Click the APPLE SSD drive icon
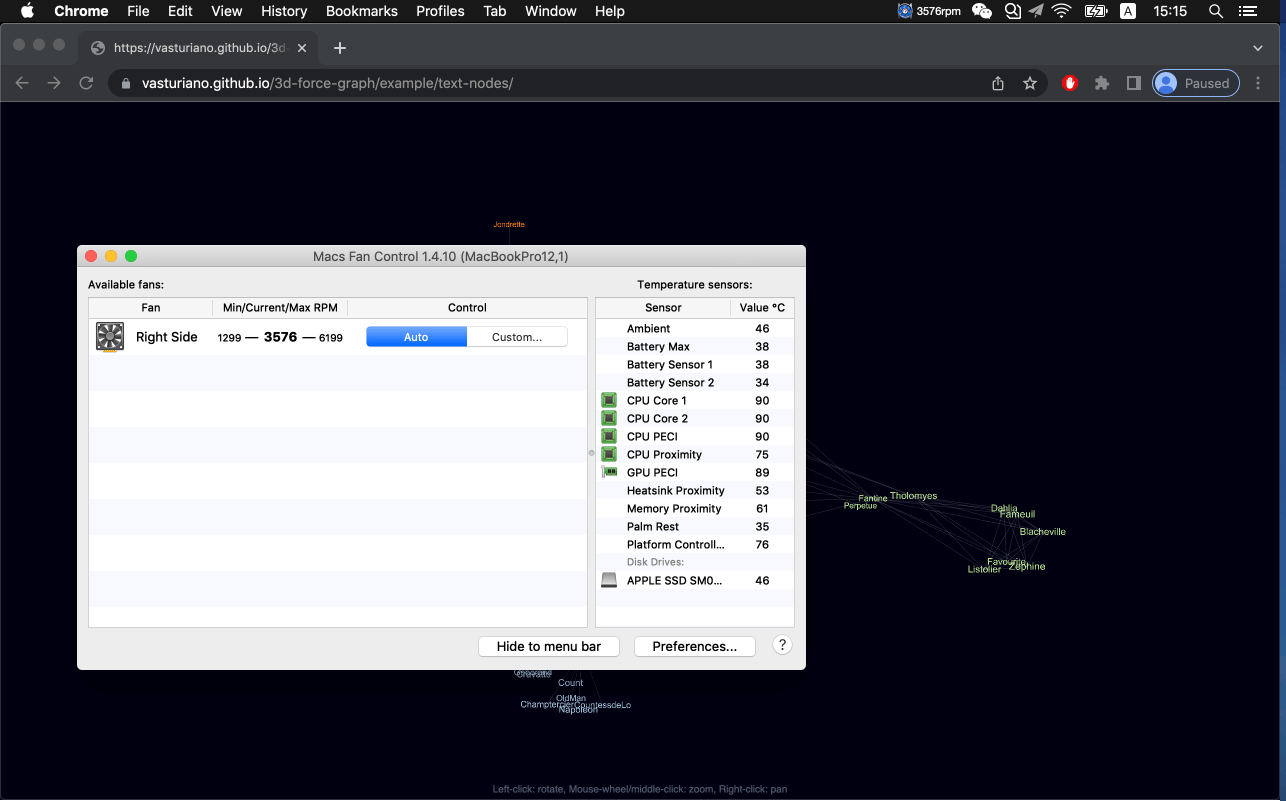The height and width of the screenshot is (801, 1286). point(609,580)
